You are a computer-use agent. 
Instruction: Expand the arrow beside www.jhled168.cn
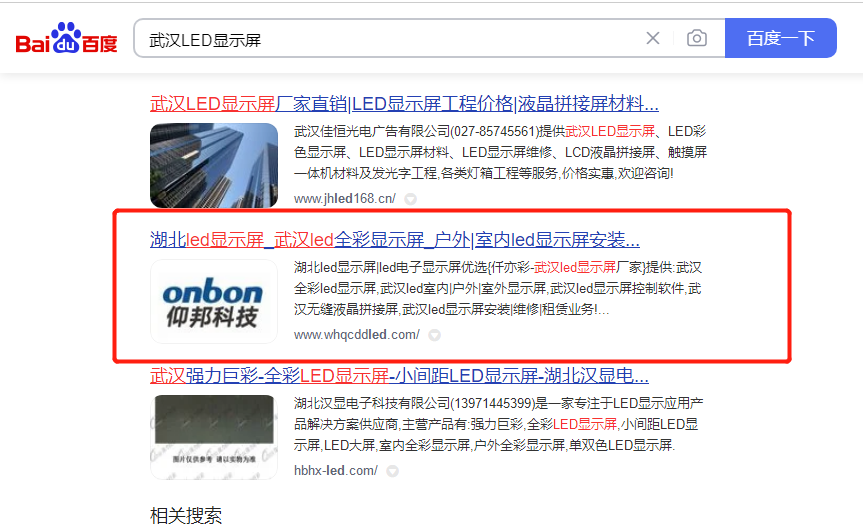pyautogui.click(x=411, y=199)
